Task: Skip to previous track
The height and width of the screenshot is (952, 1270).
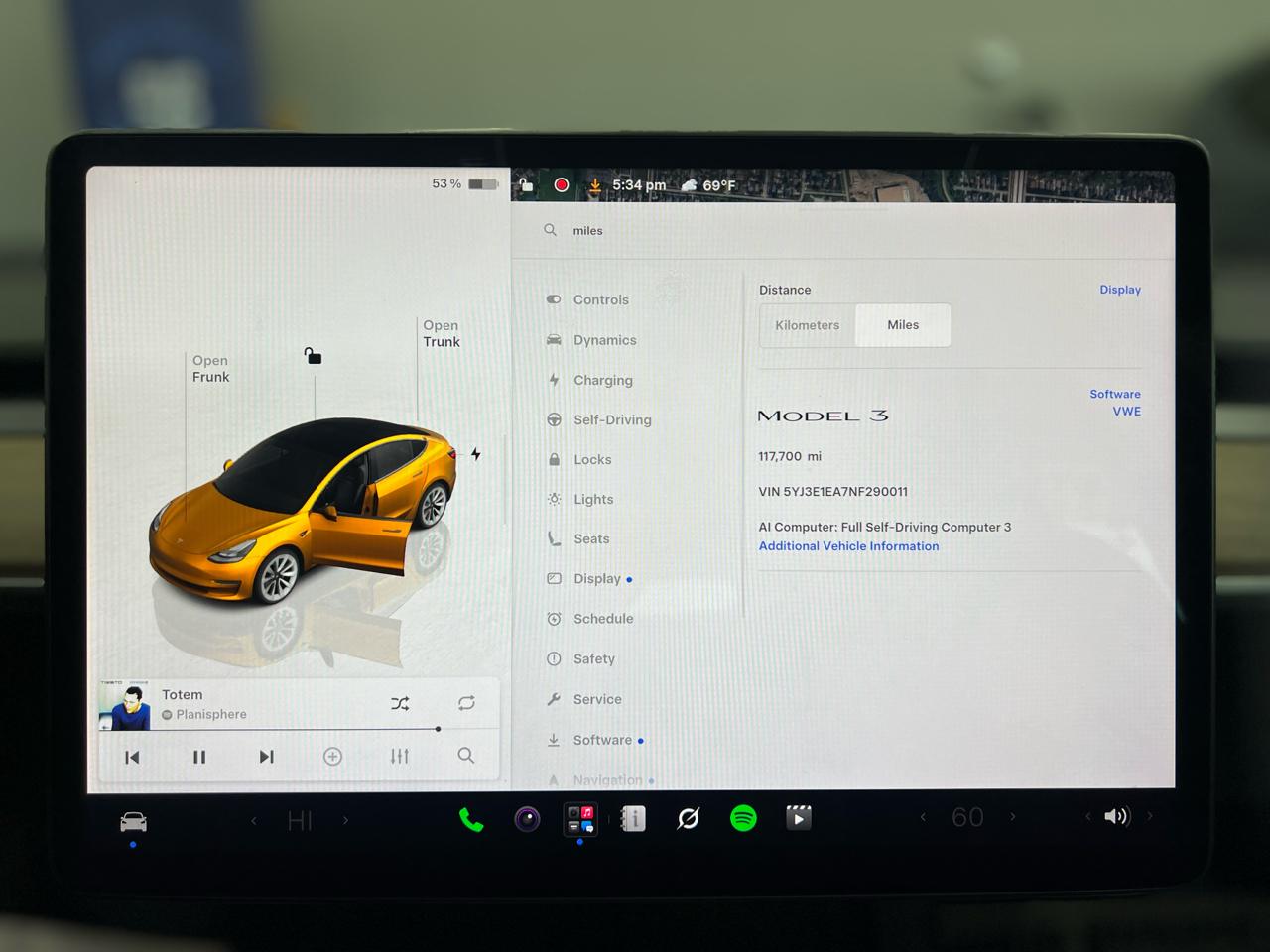Action: coord(132,757)
